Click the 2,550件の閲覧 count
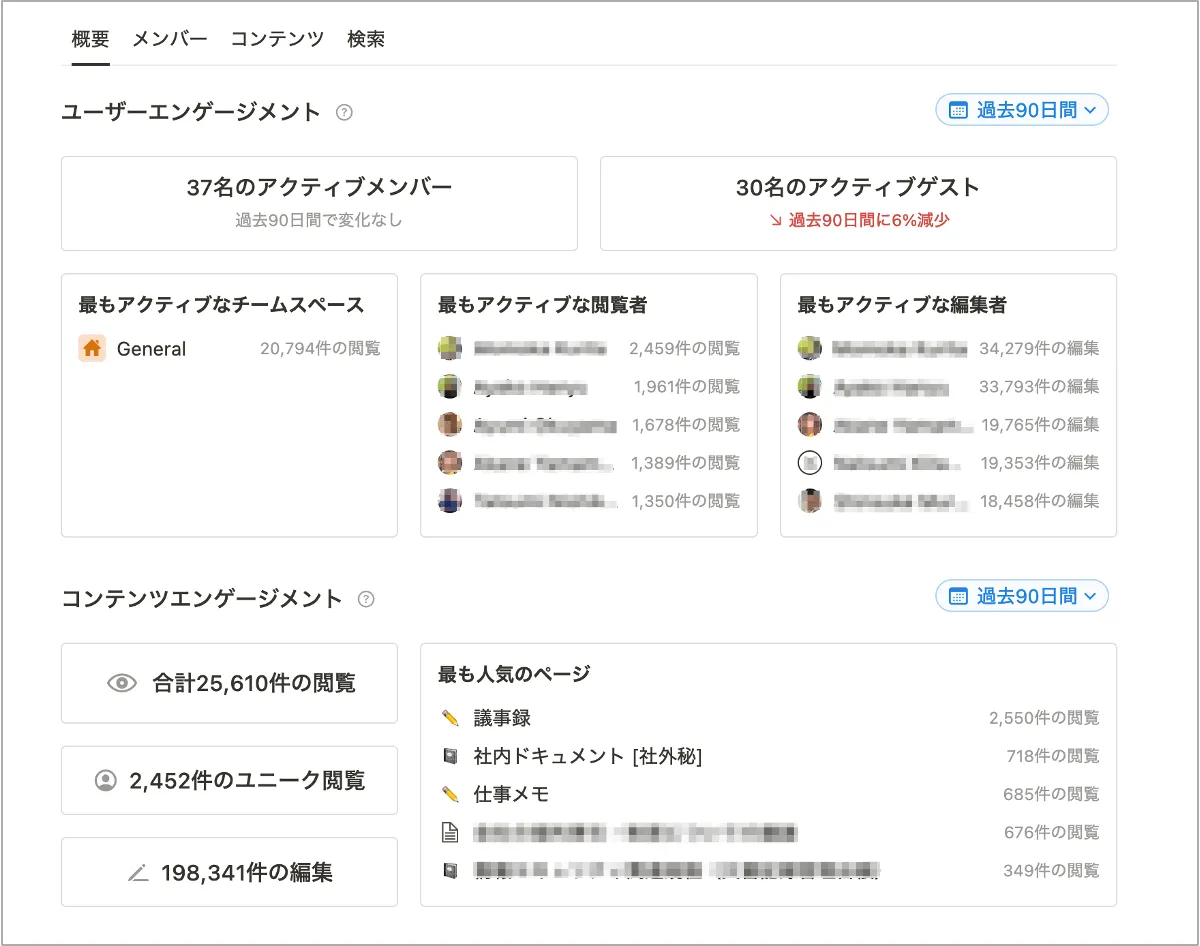Screen dimensions: 1200x946 click(1044, 718)
